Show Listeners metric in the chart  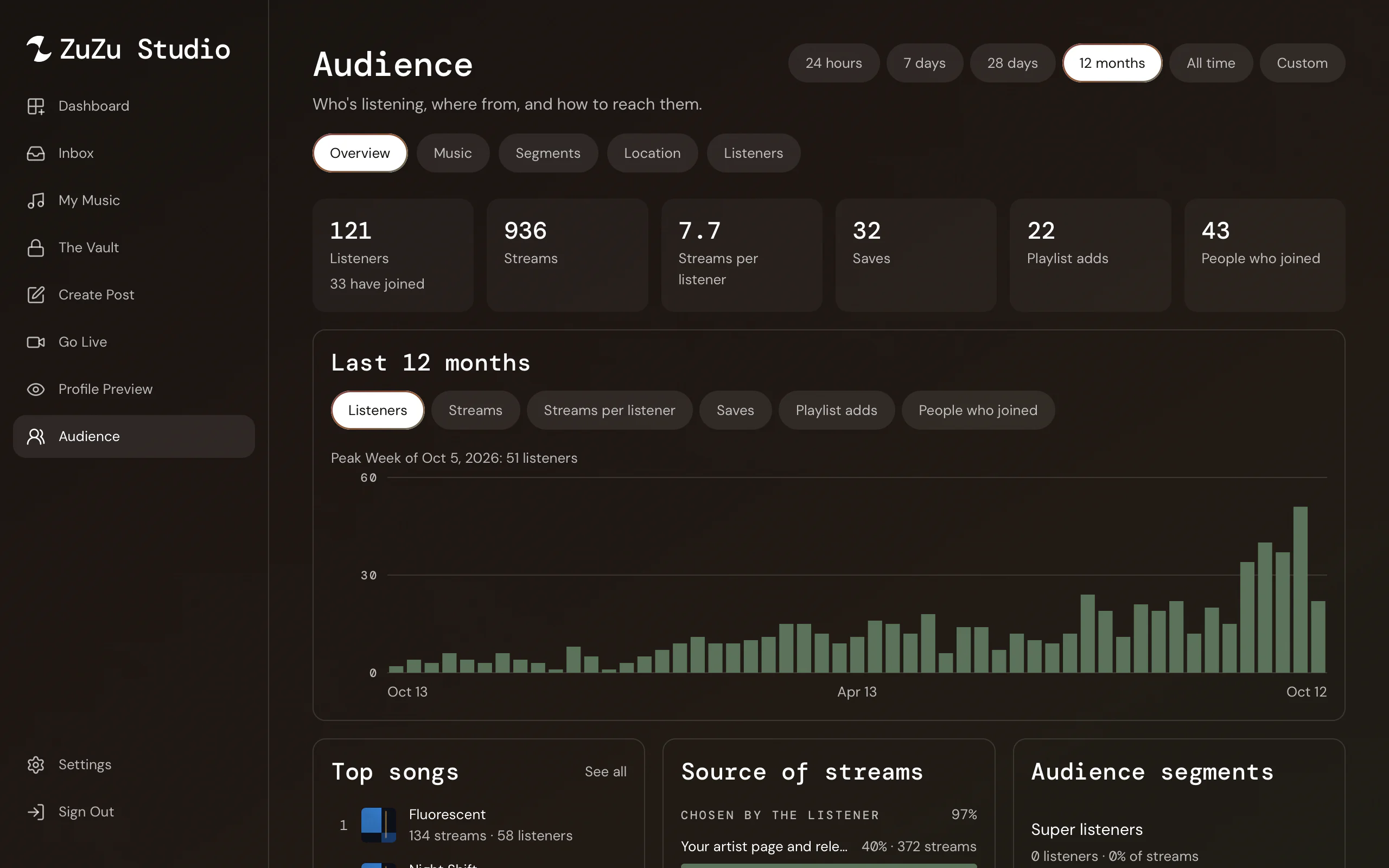[x=377, y=411]
